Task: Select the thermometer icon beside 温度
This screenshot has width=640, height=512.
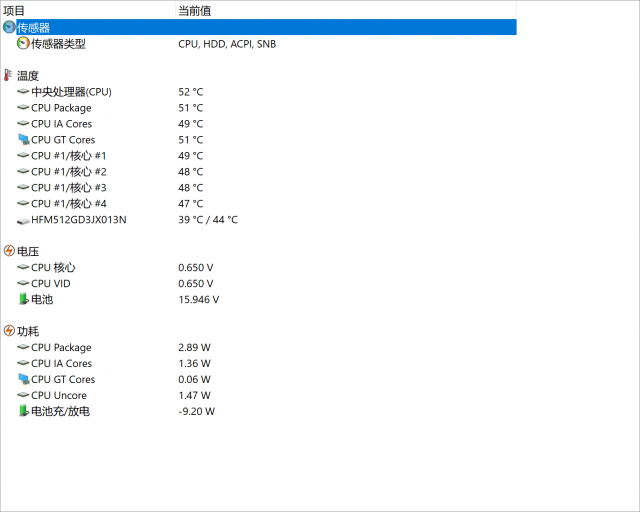Action: coord(8,75)
